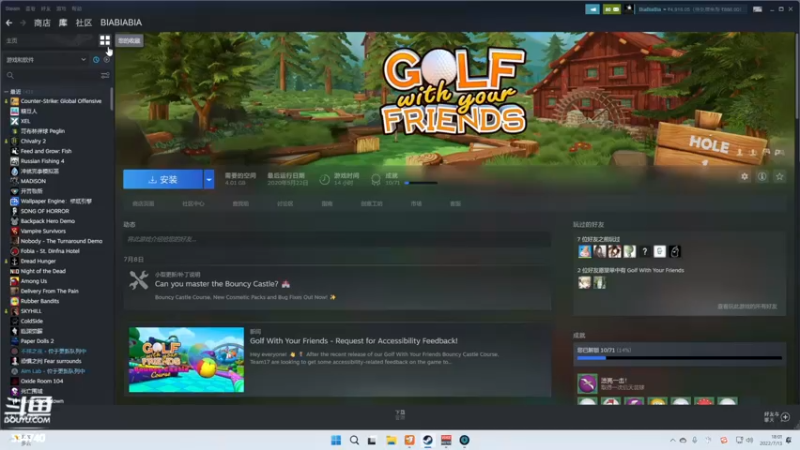Open the blue announcements icon
This screenshot has width=800, height=450.
(x=592, y=9)
